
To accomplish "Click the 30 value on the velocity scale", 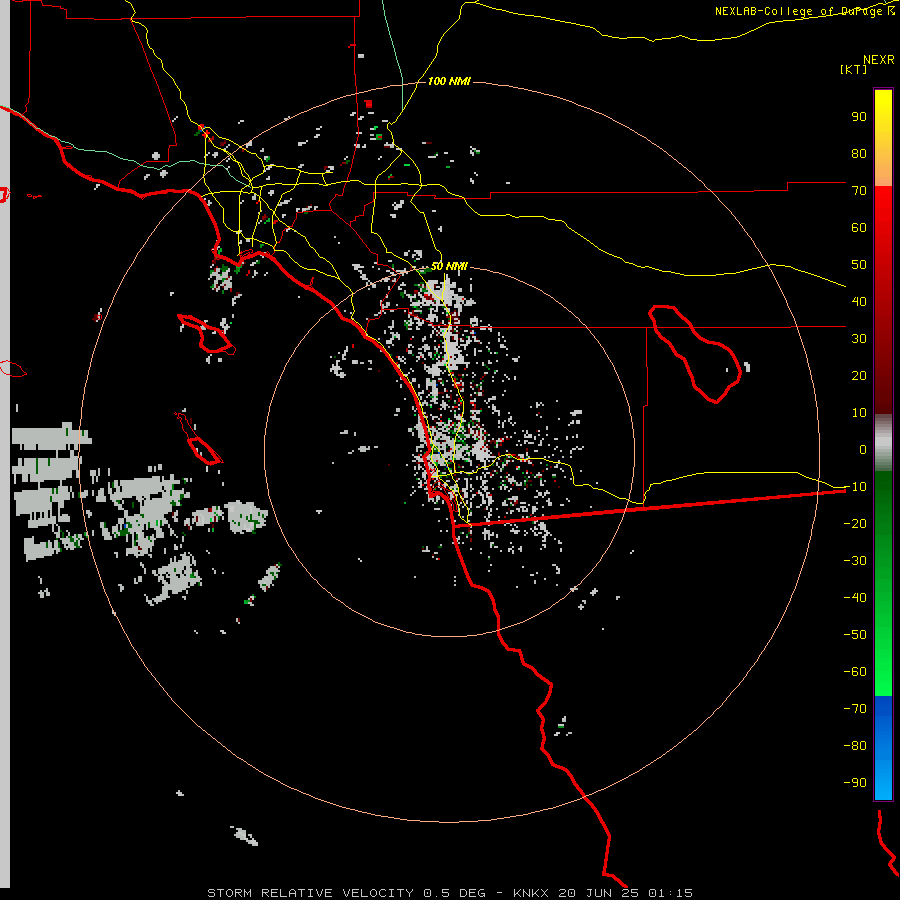I will pyautogui.click(x=859, y=339).
